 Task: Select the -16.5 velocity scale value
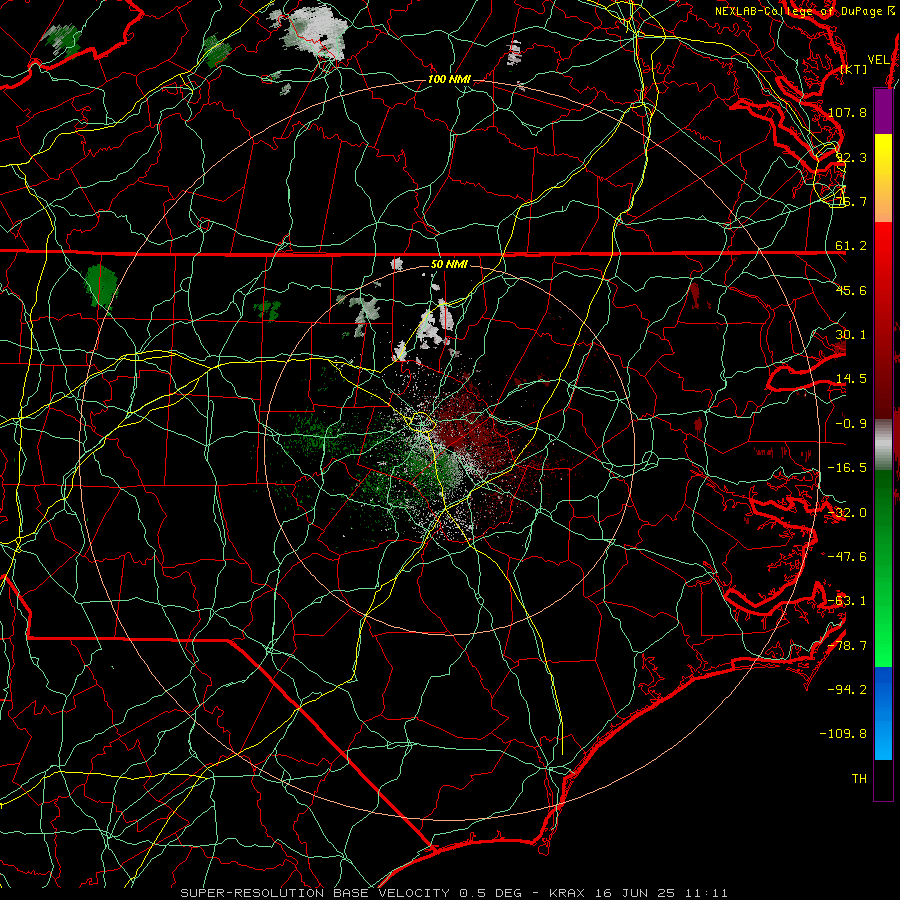[x=847, y=468]
